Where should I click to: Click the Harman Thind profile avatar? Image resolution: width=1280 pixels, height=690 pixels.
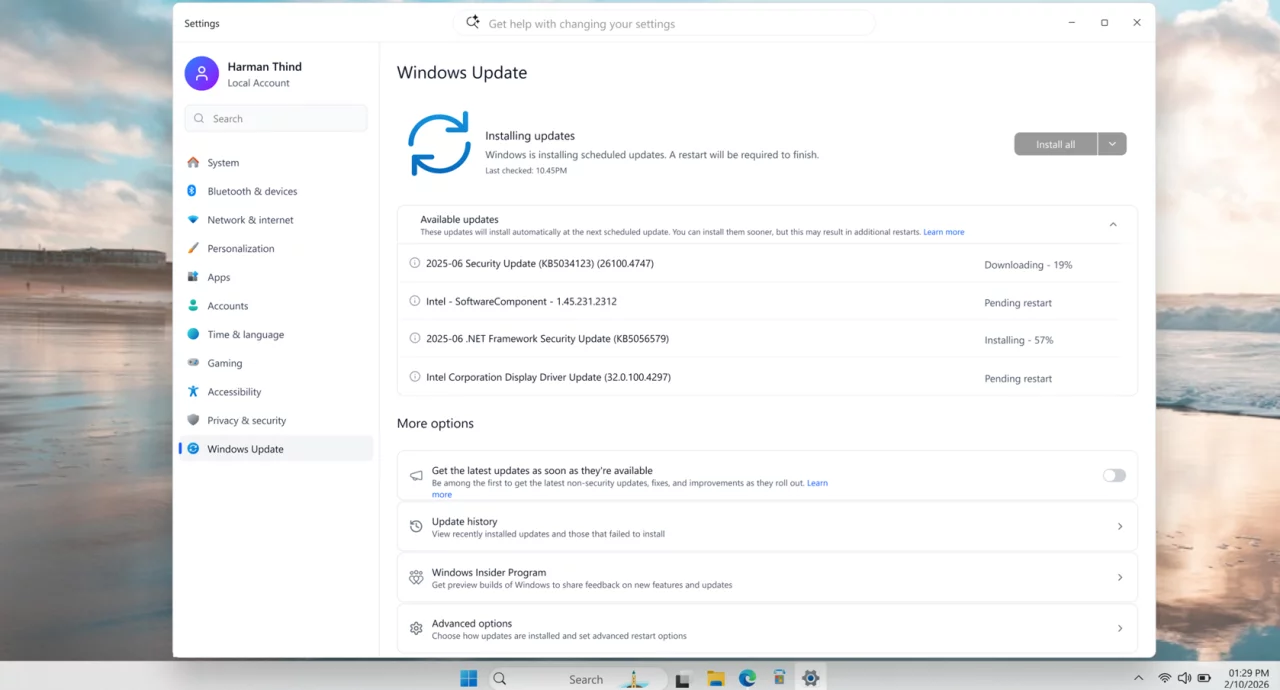point(201,73)
